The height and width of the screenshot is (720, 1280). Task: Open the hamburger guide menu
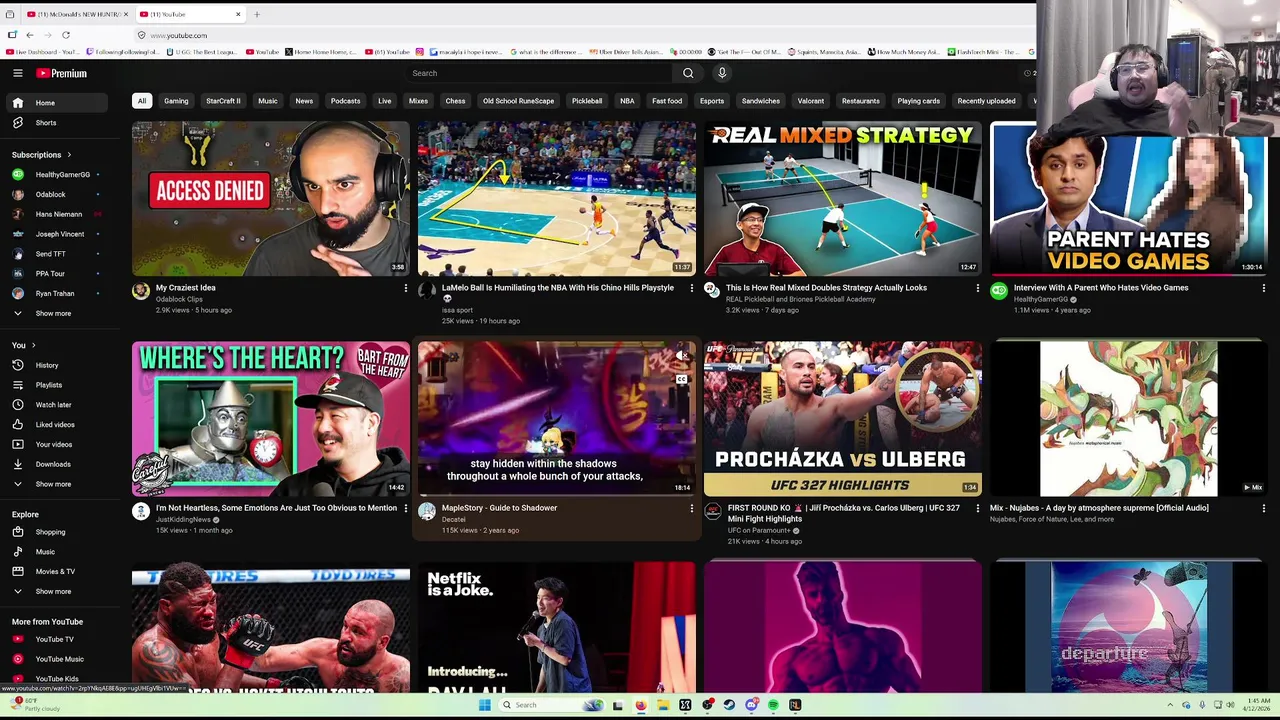tap(18, 73)
